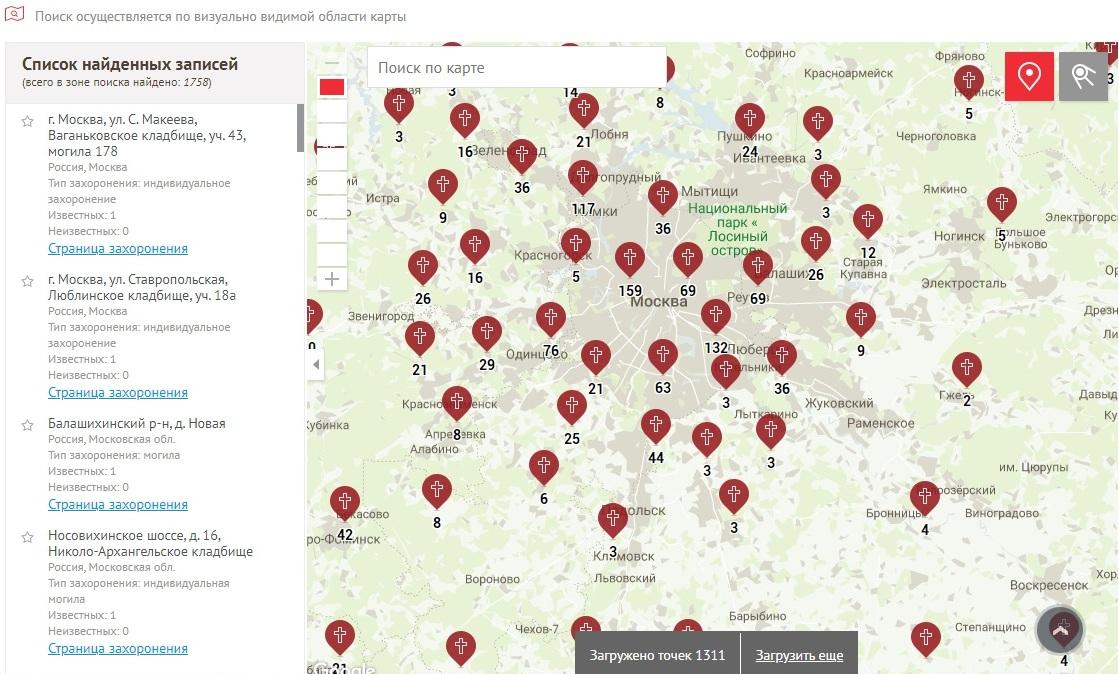
Task: Open the marker labeled 36 at Зеленоград
Action: click(522, 156)
